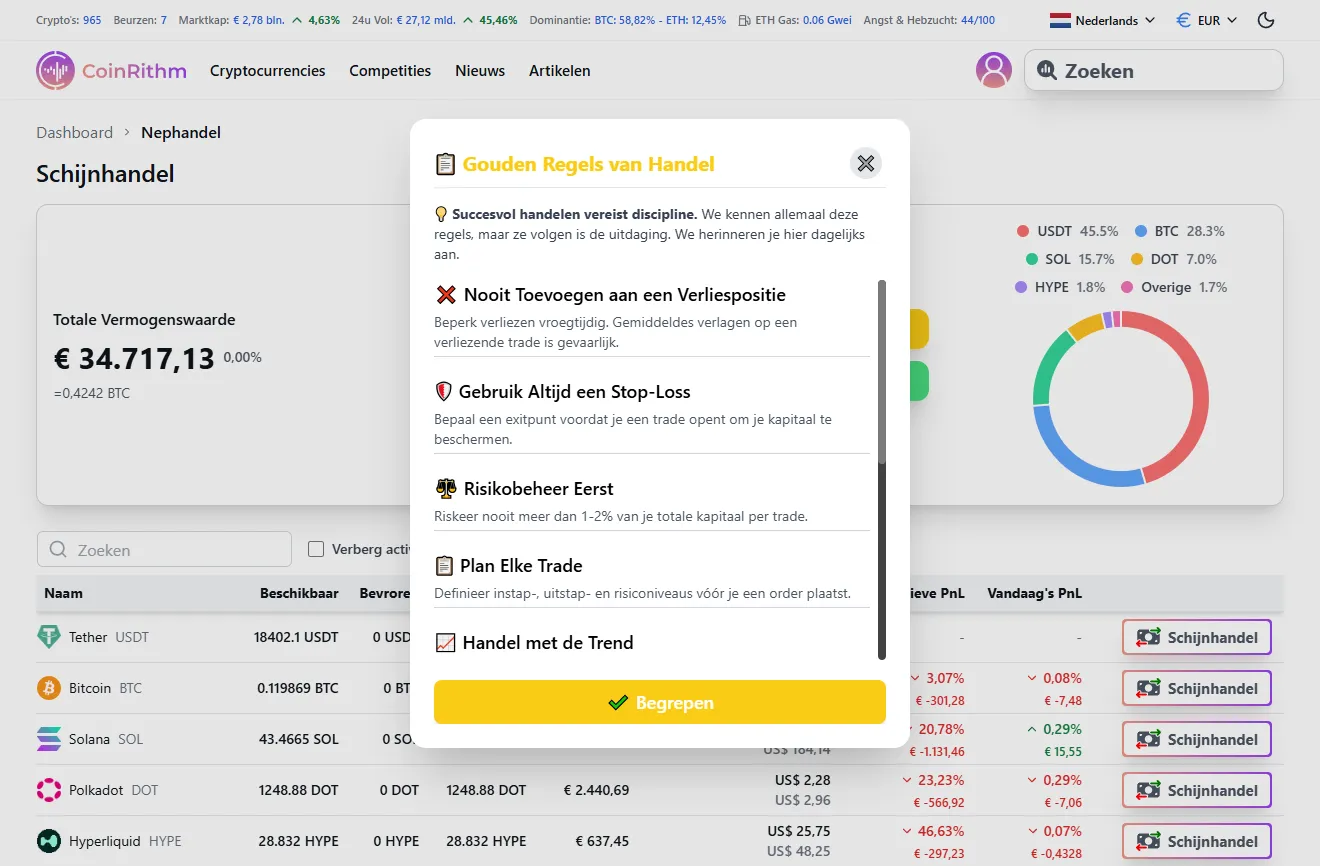This screenshot has height=866, width=1320.
Task: Open the Nieuws navigation item
Action: point(480,70)
